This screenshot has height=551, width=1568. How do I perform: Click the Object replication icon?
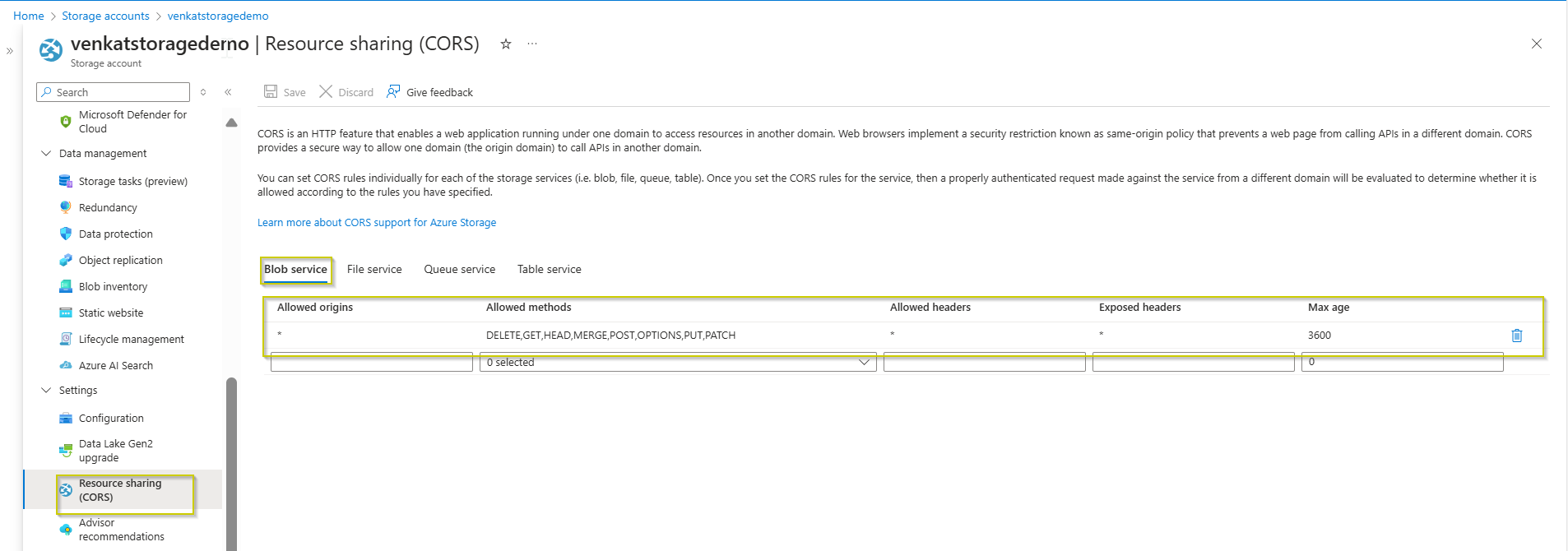[66, 260]
